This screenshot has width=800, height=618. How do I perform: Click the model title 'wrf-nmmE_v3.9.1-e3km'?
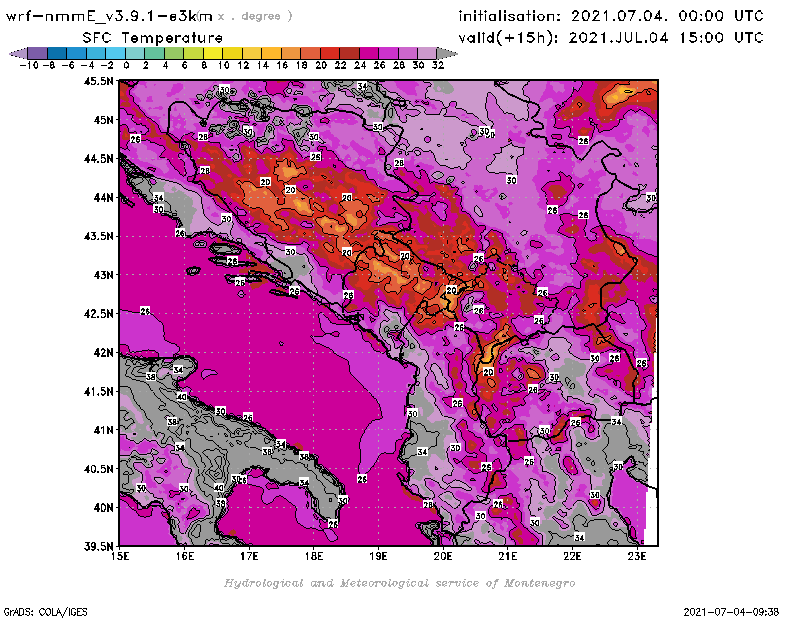click(109, 16)
